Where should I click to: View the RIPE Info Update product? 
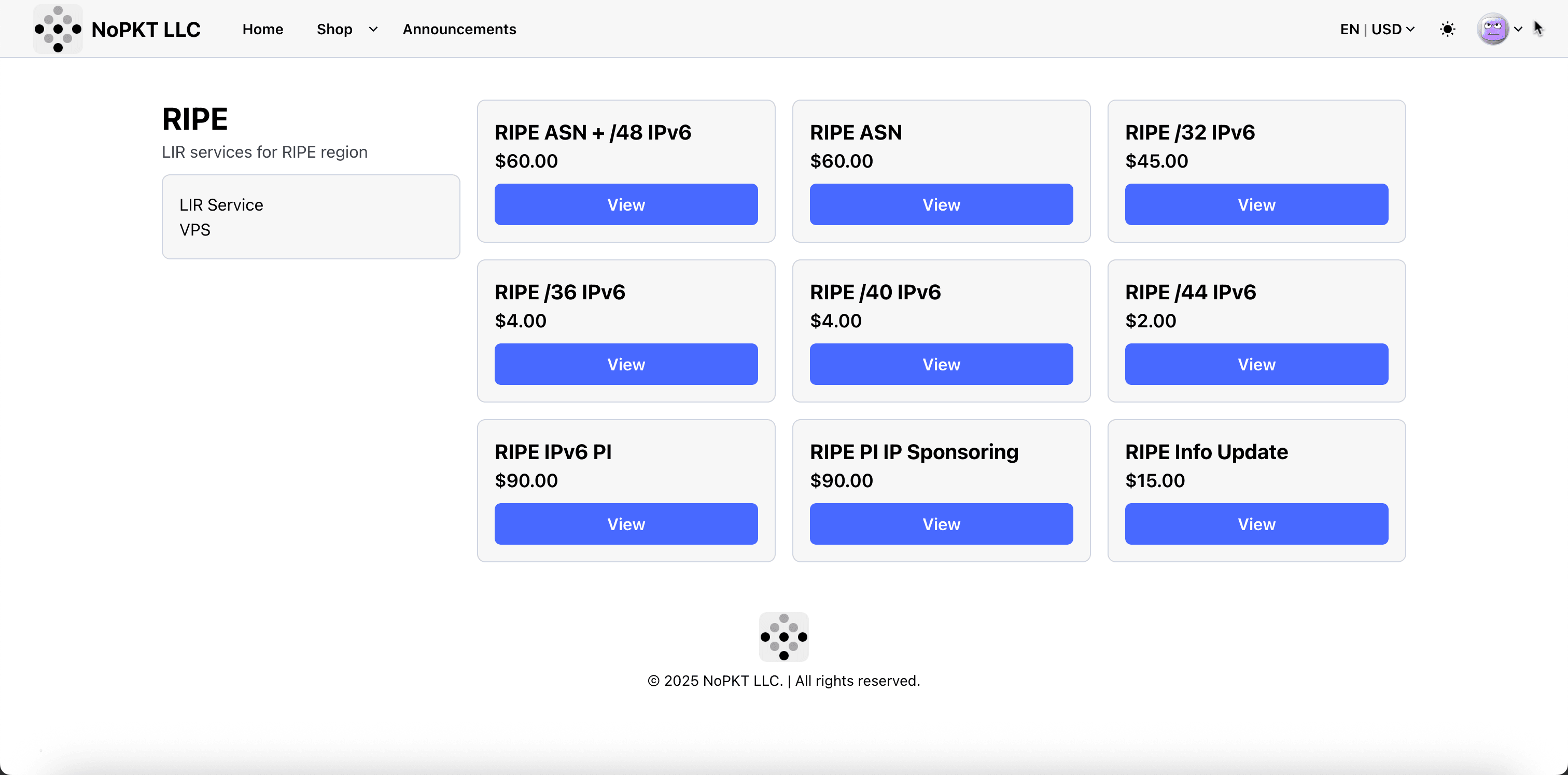click(1256, 523)
